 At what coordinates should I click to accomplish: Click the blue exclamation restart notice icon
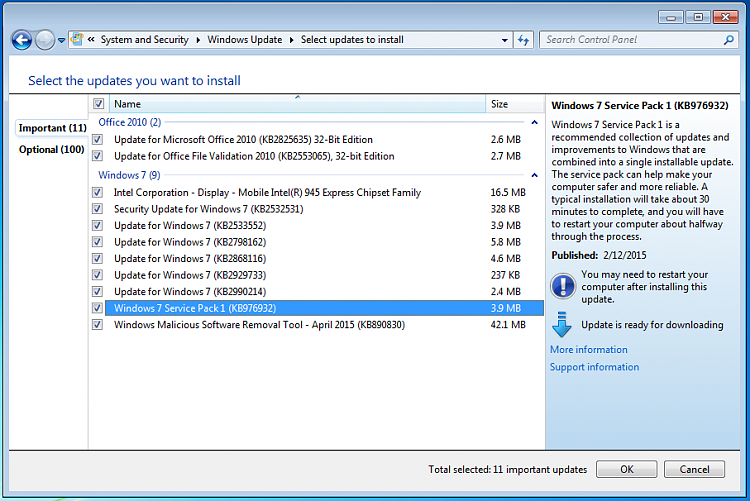(563, 286)
